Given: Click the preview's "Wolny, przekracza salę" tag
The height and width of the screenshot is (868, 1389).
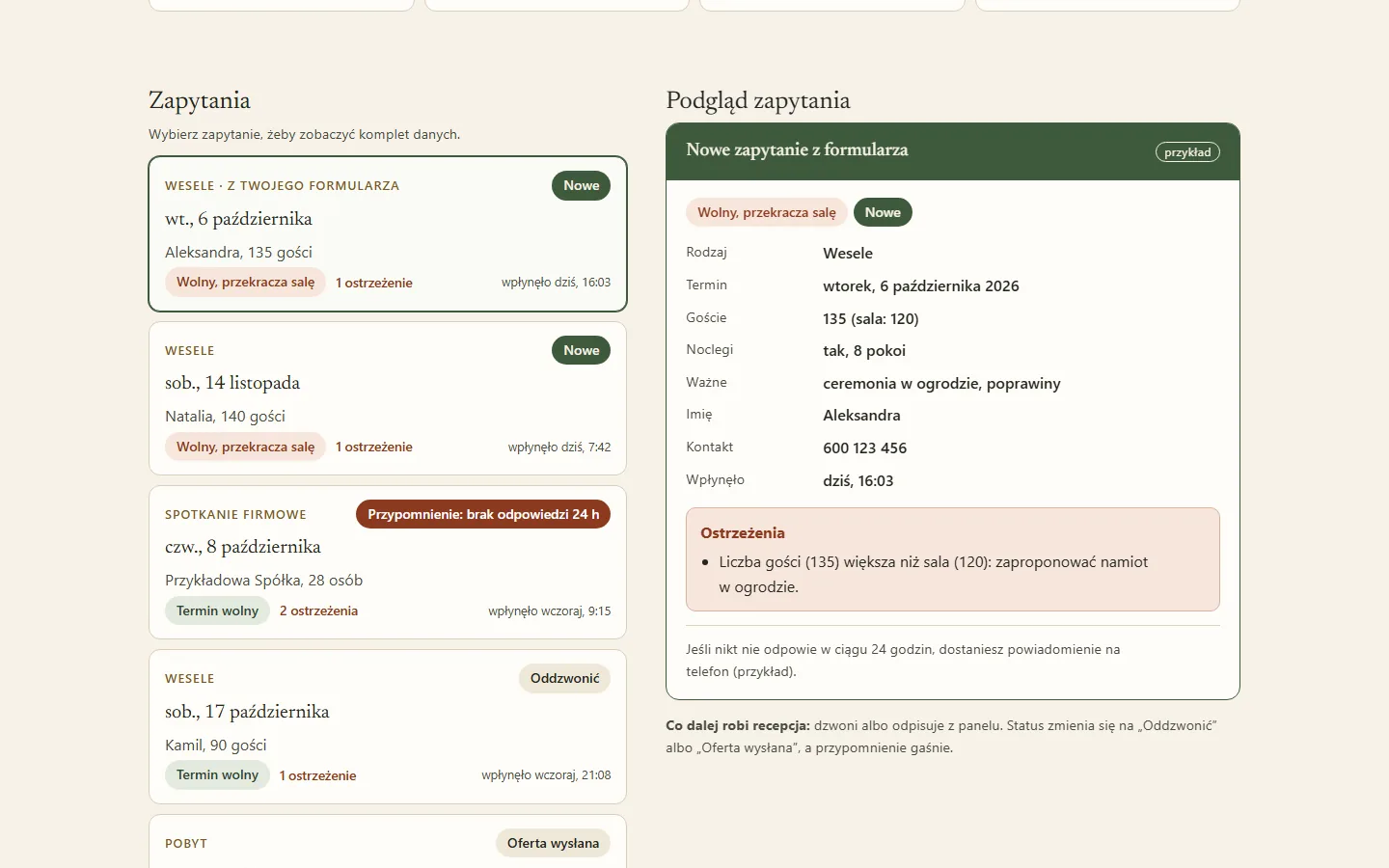Looking at the screenshot, I should [x=767, y=212].
